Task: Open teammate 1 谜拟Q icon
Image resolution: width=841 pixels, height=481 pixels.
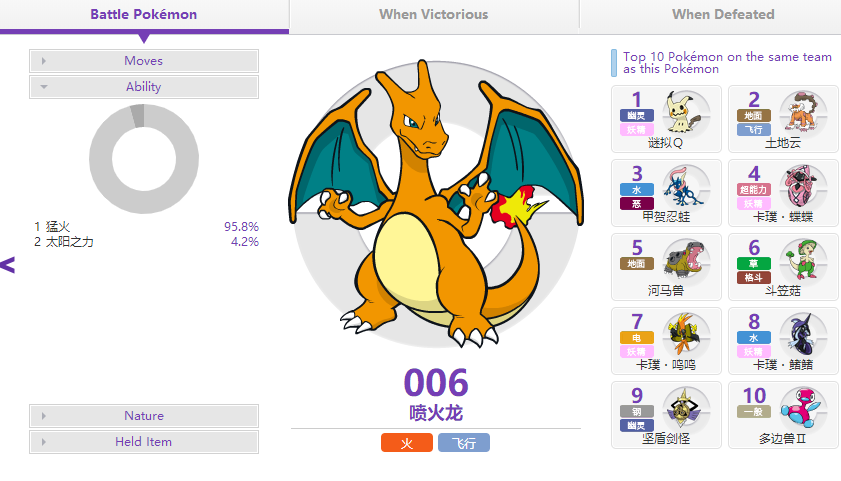Action: [685, 112]
